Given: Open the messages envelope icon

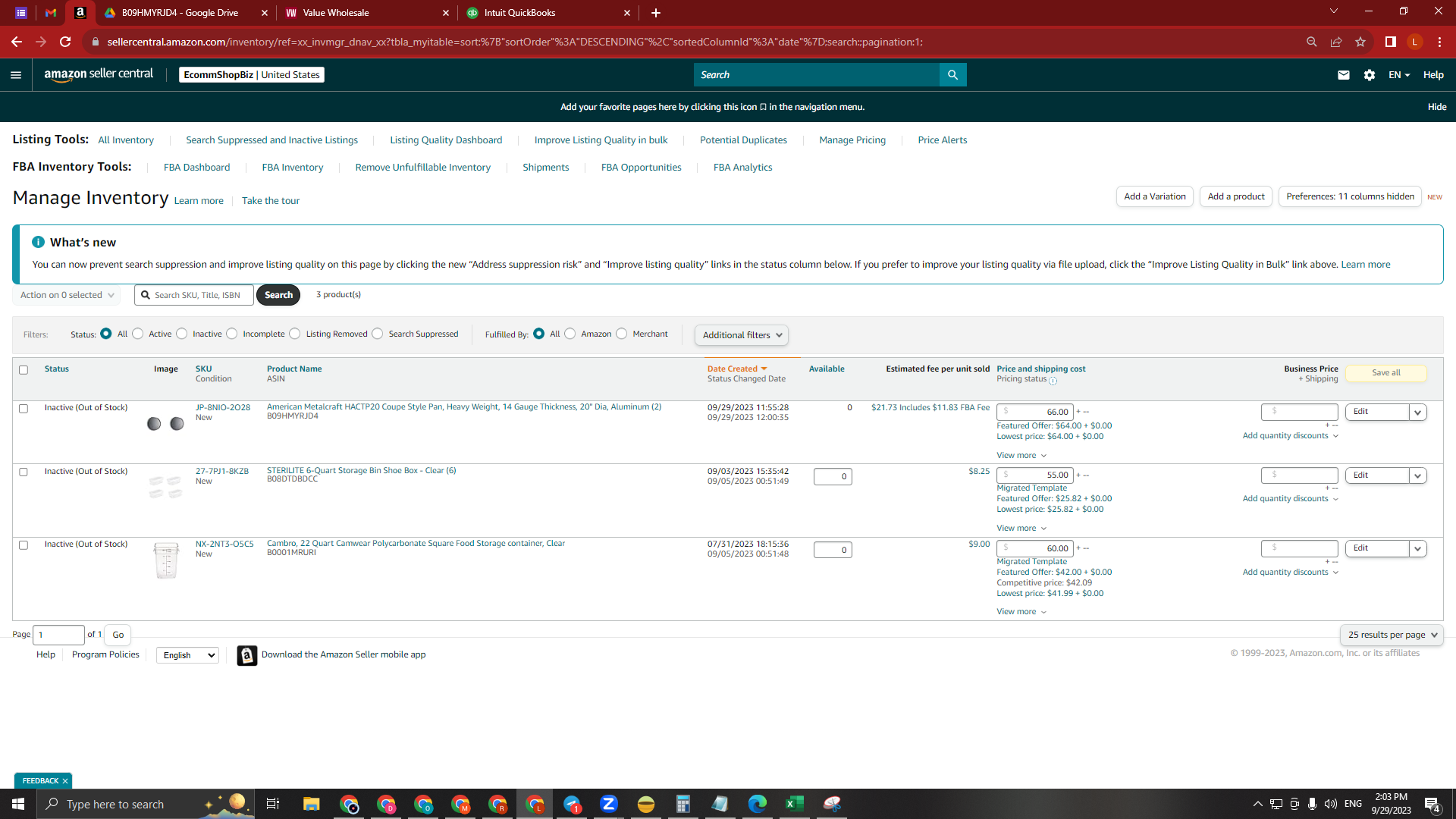Looking at the screenshot, I should point(1344,75).
